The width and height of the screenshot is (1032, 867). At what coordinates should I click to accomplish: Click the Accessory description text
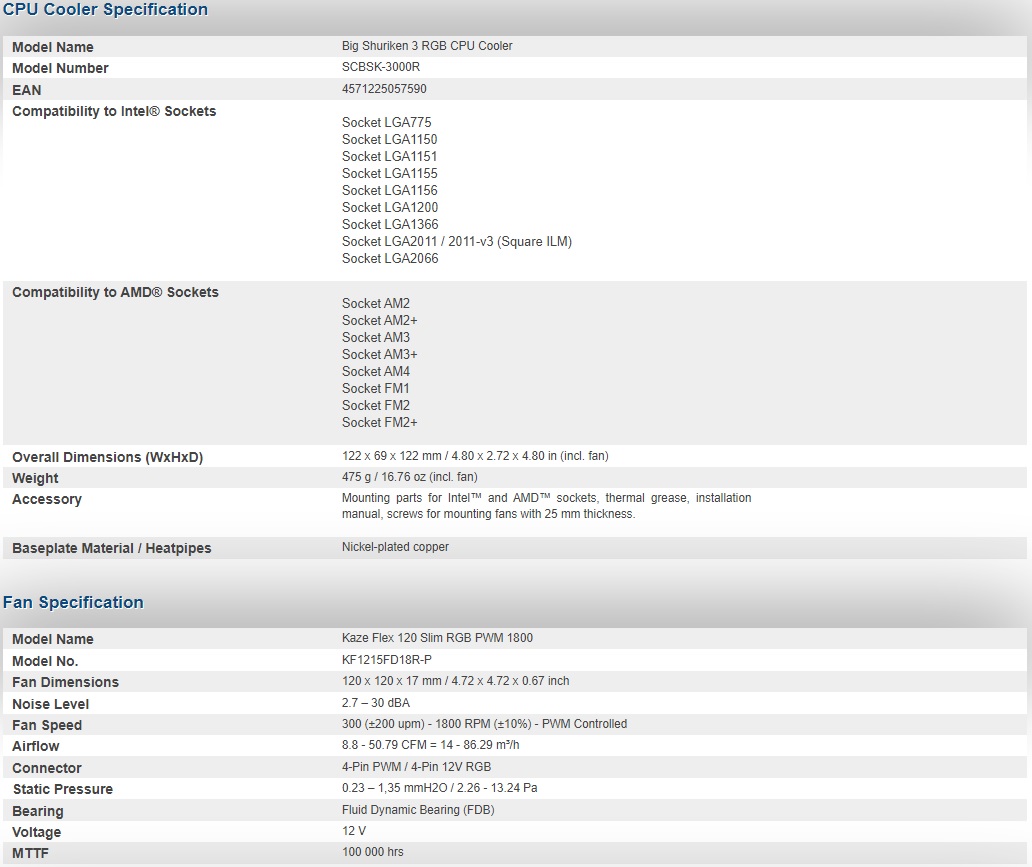[x=547, y=504]
